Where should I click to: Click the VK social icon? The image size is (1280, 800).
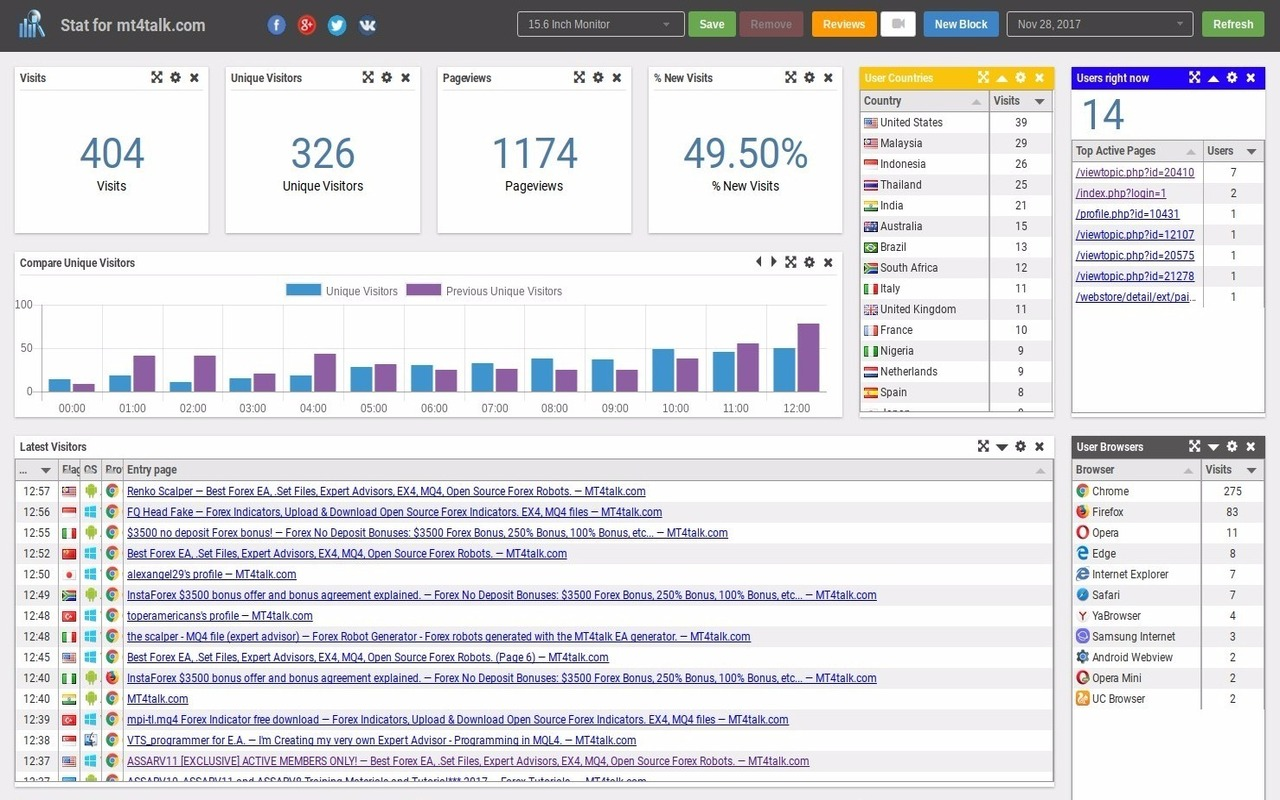pos(367,25)
